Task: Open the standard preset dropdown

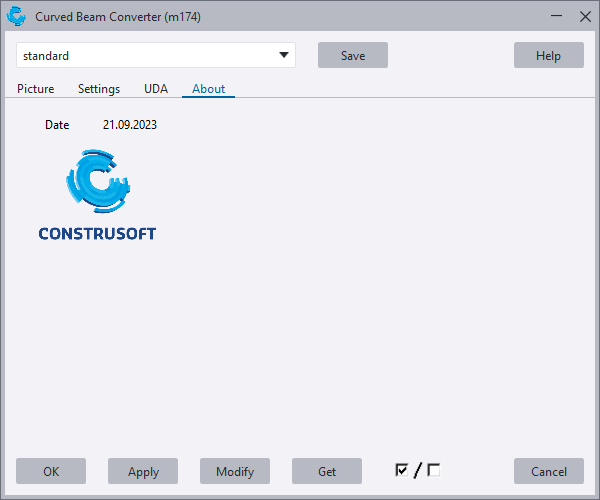Action: coord(156,55)
